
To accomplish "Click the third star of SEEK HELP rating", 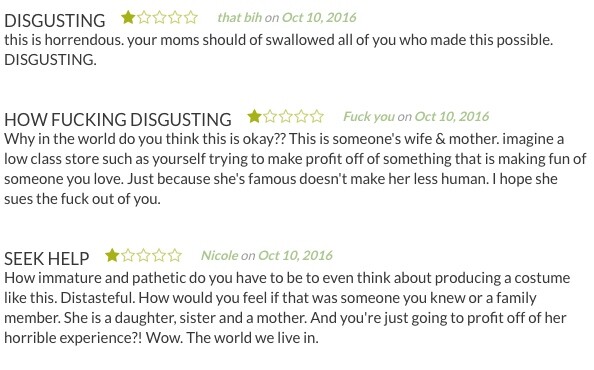I will [144, 256].
